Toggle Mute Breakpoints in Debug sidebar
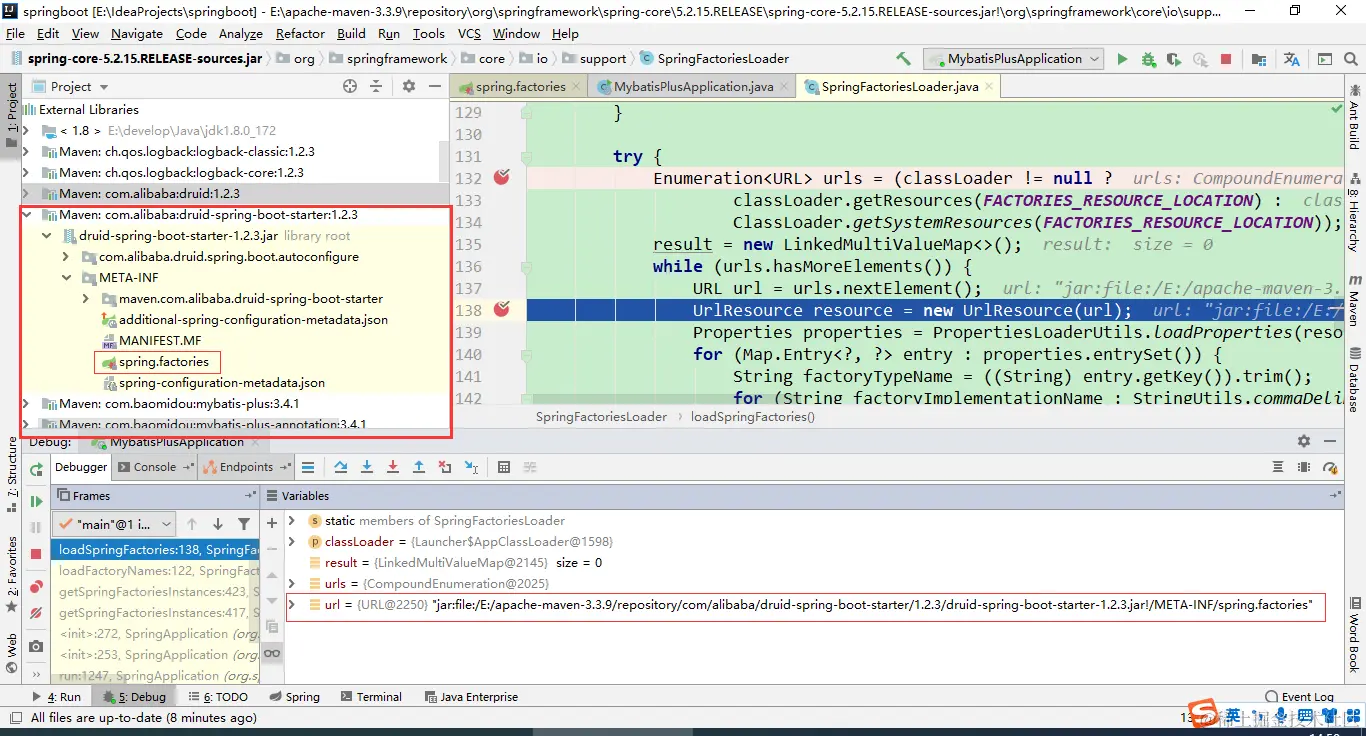1366x736 pixels. coord(36,613)
